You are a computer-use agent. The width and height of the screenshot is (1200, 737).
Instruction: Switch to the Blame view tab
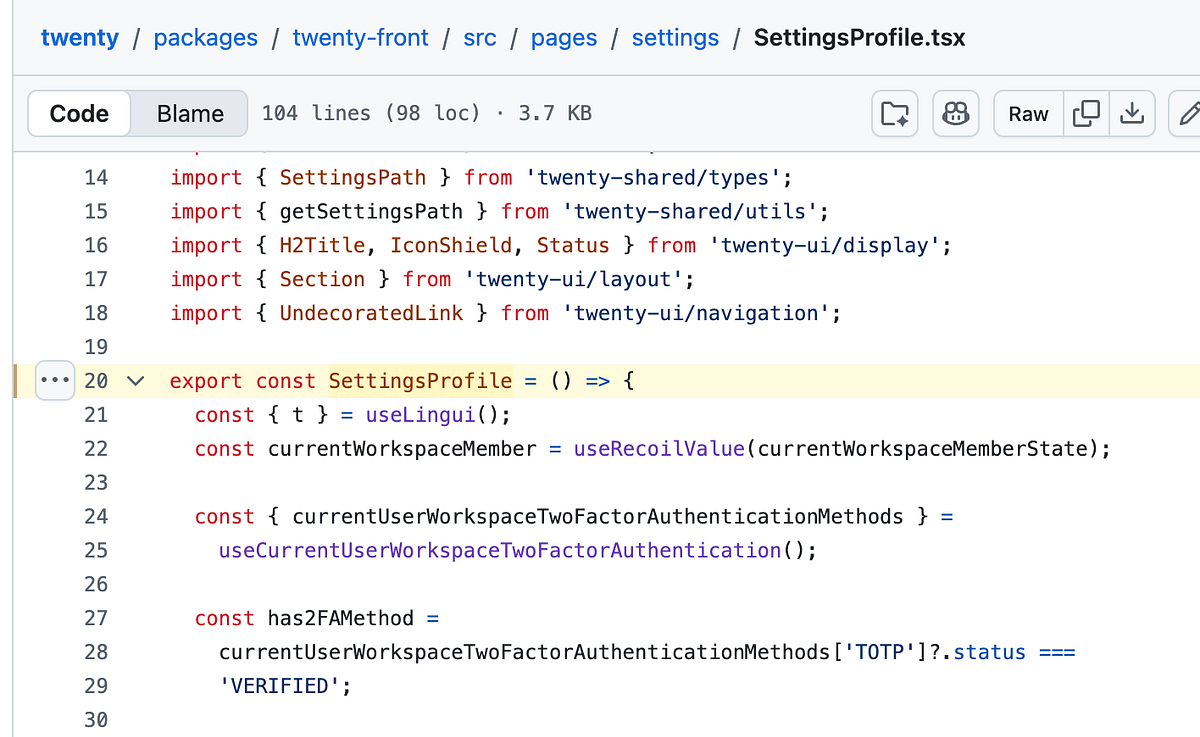(x=190, y=113)
